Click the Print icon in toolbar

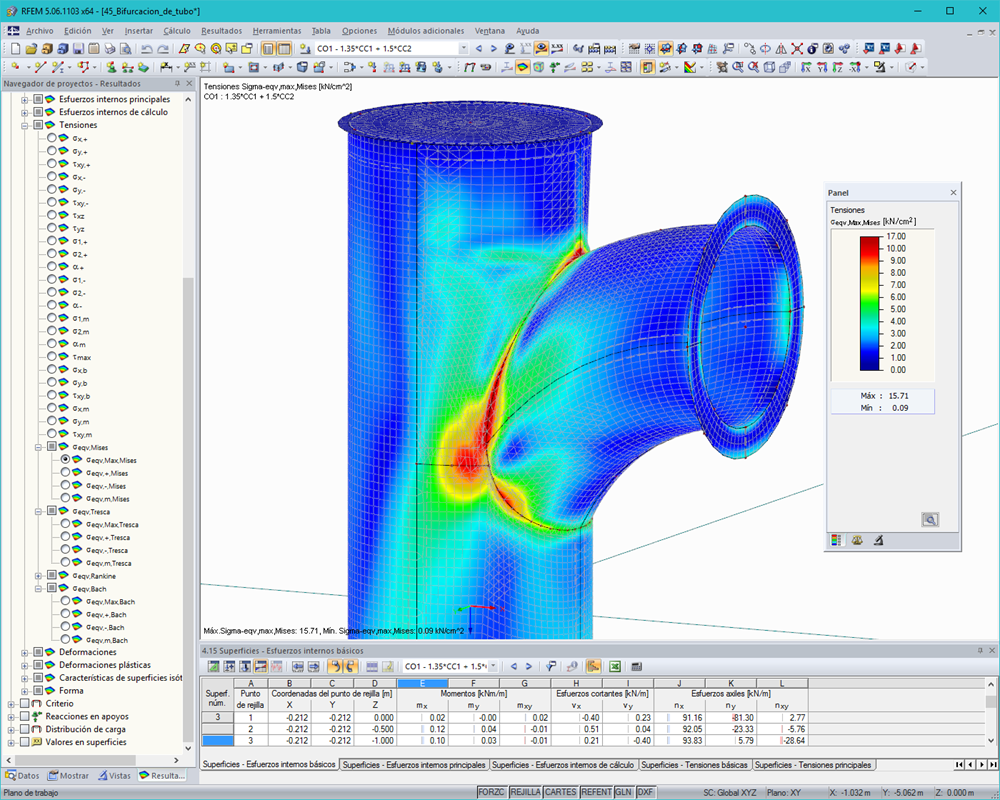(110, 48)
